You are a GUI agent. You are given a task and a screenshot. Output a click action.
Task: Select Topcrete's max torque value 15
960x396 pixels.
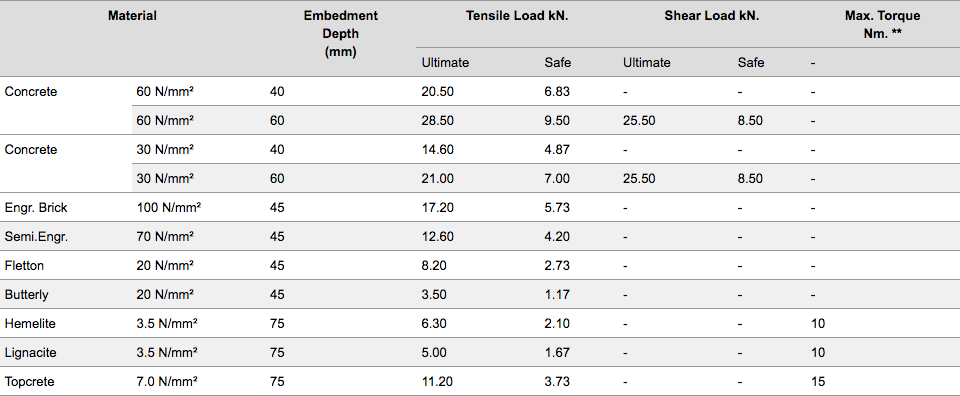pyautogui.click(x=817, y=382)
